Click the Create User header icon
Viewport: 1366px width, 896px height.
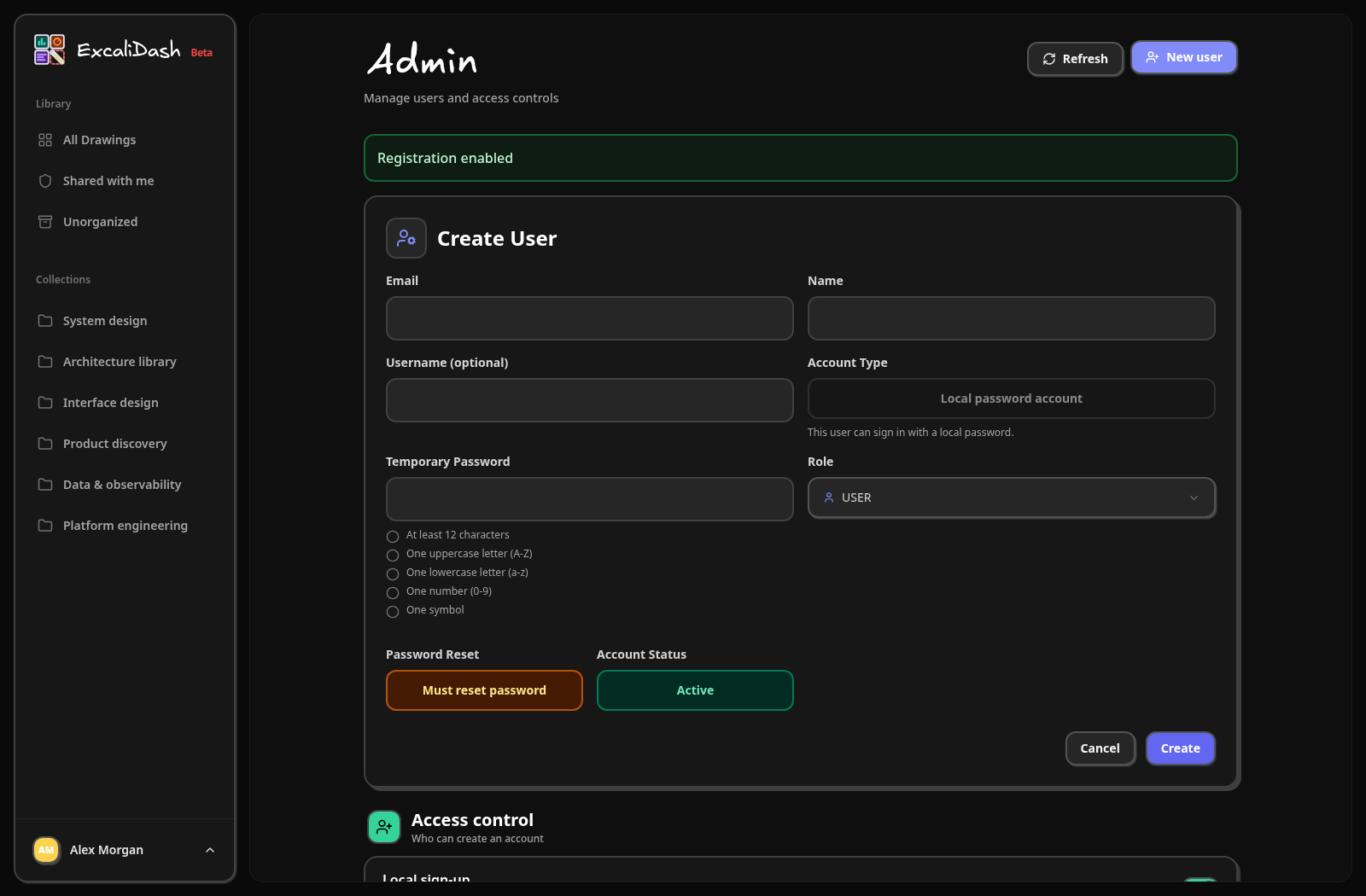pos(406,238)
